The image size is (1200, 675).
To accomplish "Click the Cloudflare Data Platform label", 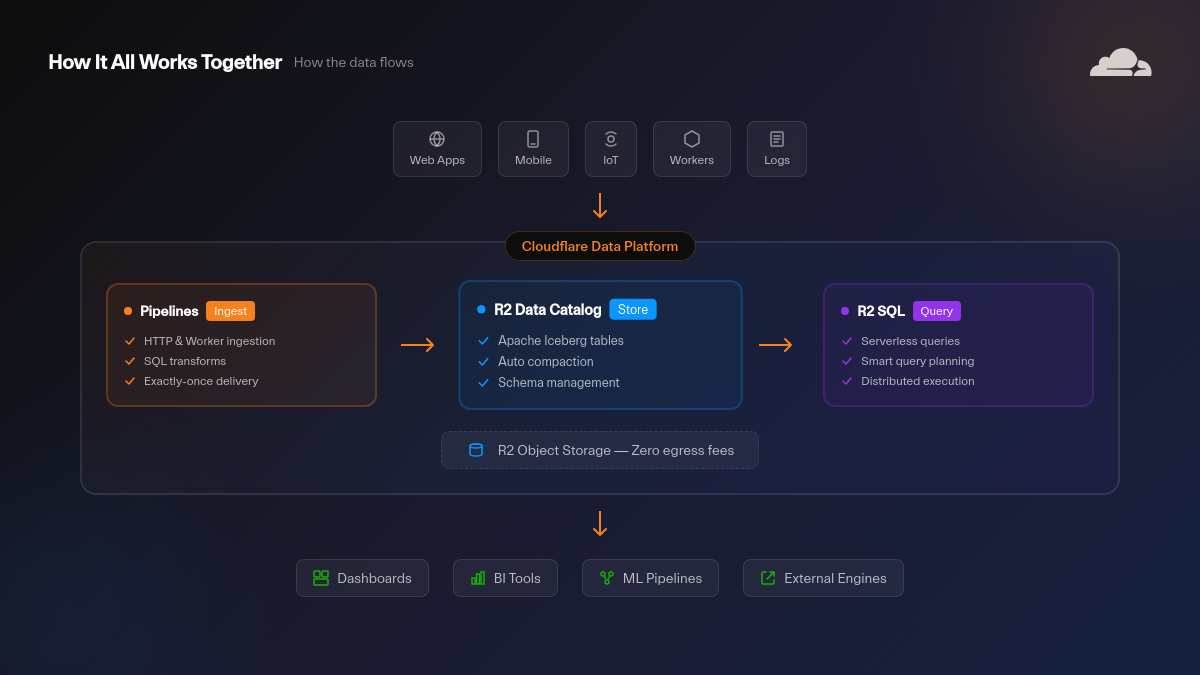I will tap(600, 246).
